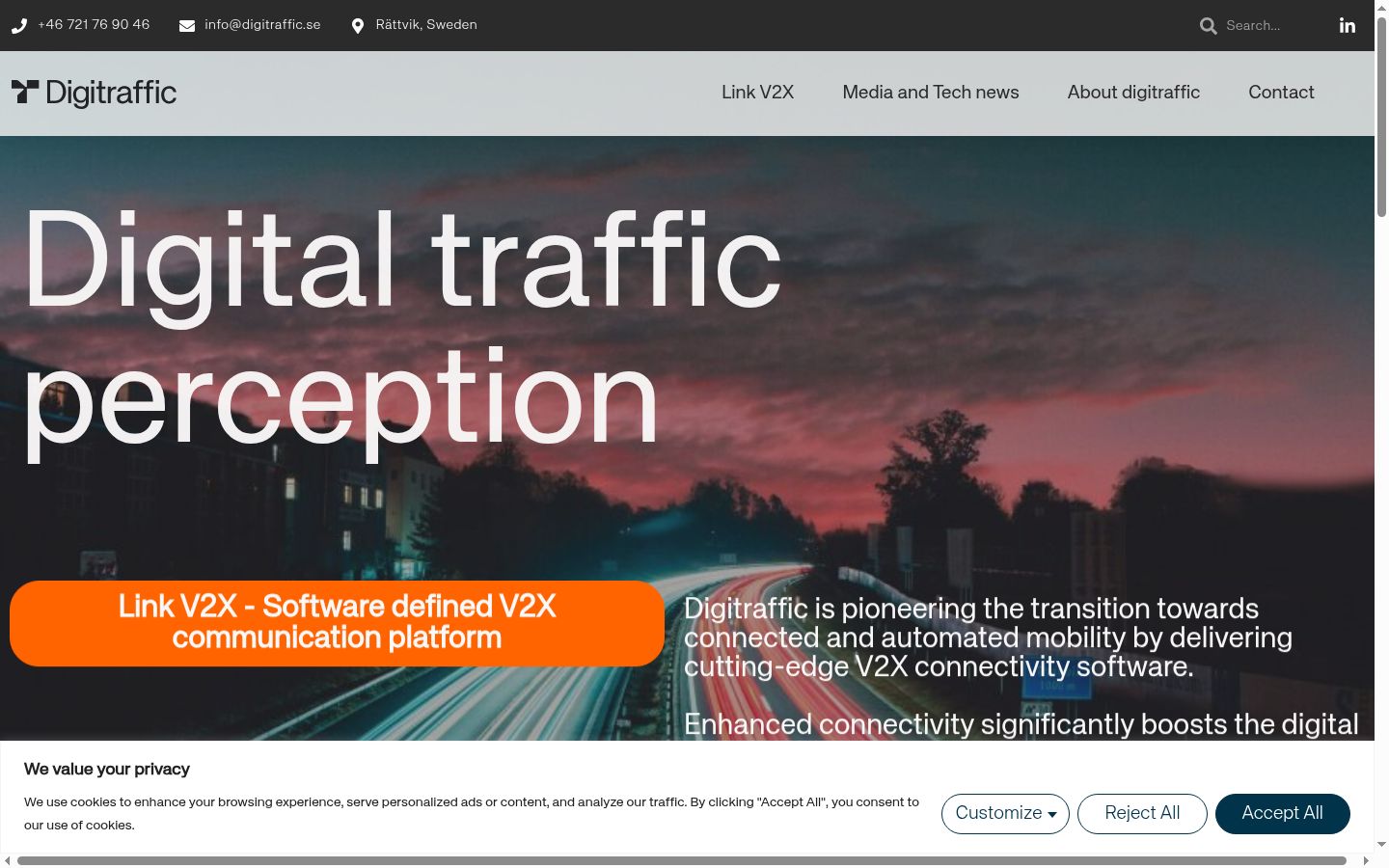Open the LinkedIn icon link
The width and height of the screenshot is (1389, 868).
(x=1348, y=26)
